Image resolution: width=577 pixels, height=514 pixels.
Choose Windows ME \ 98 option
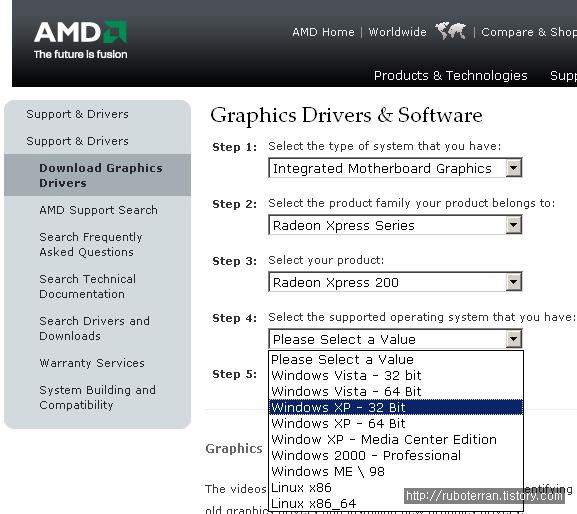pyautogui.click(x=396, y=471)
